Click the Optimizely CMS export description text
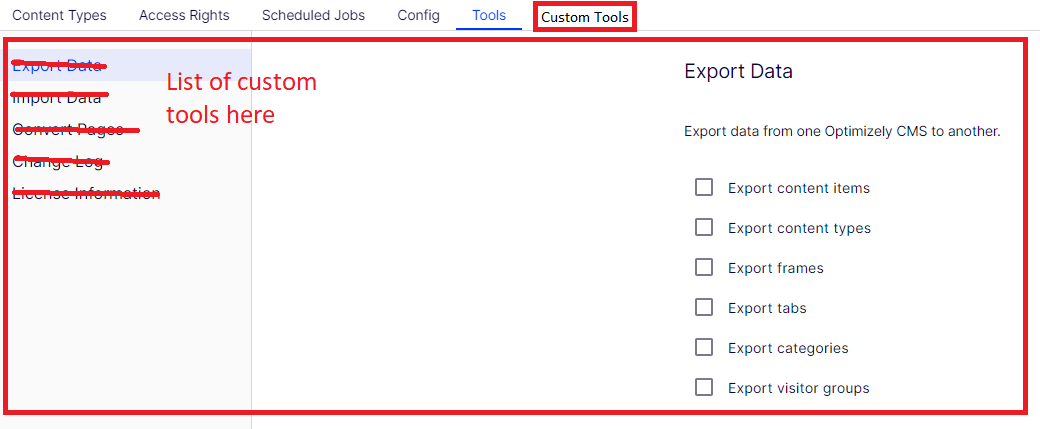 click(x=842, y=131)
